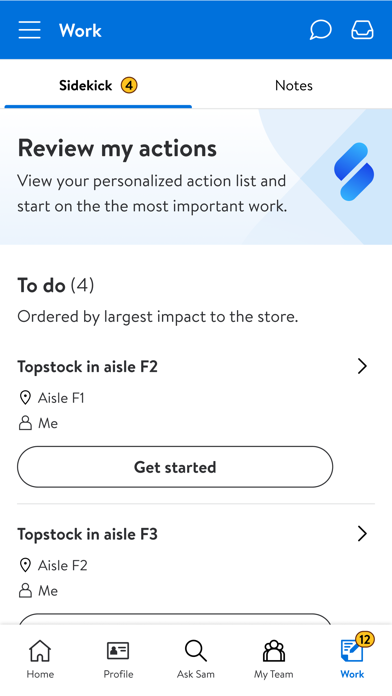The image size is (392, 696).
Task: Tap the Sidekick notification badge 4
Action: (129, 85)
